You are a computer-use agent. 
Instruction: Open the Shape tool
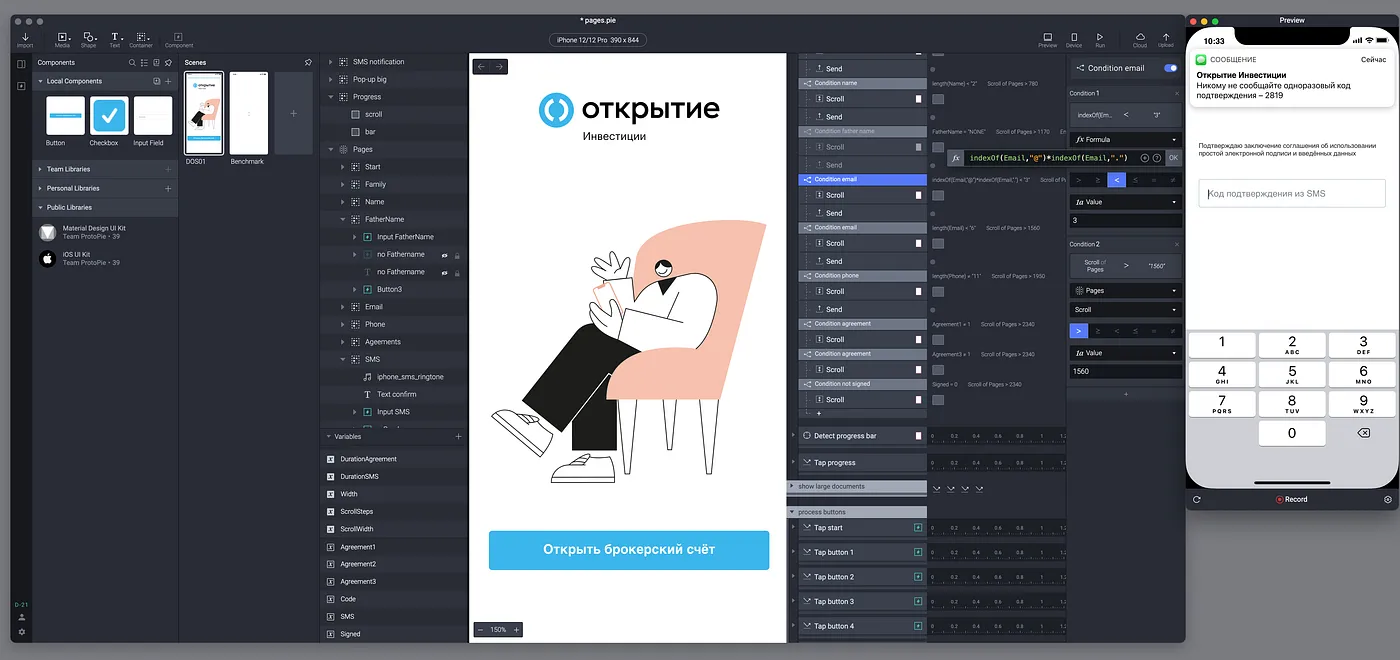coord(89,38)
